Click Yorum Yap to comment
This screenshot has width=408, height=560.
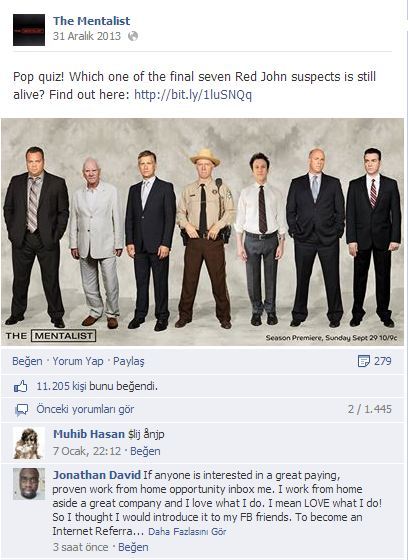(x=78, y=361)
